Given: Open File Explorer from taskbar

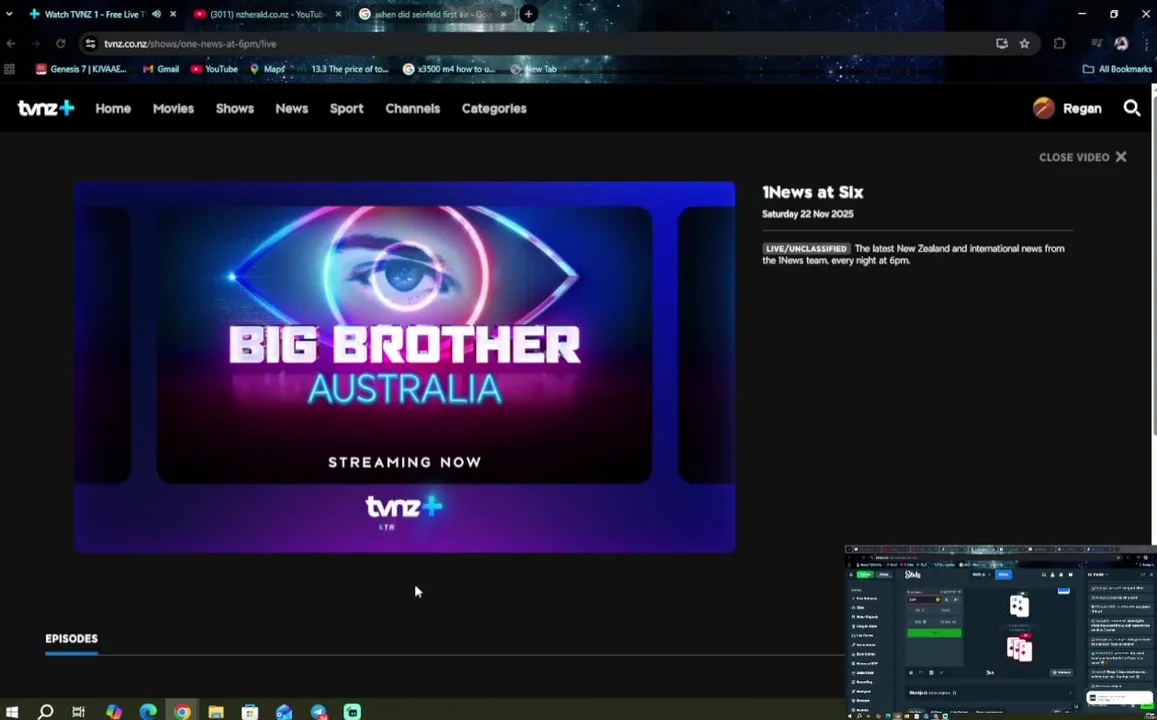Looking at the screenshot, I should (215, 711).
